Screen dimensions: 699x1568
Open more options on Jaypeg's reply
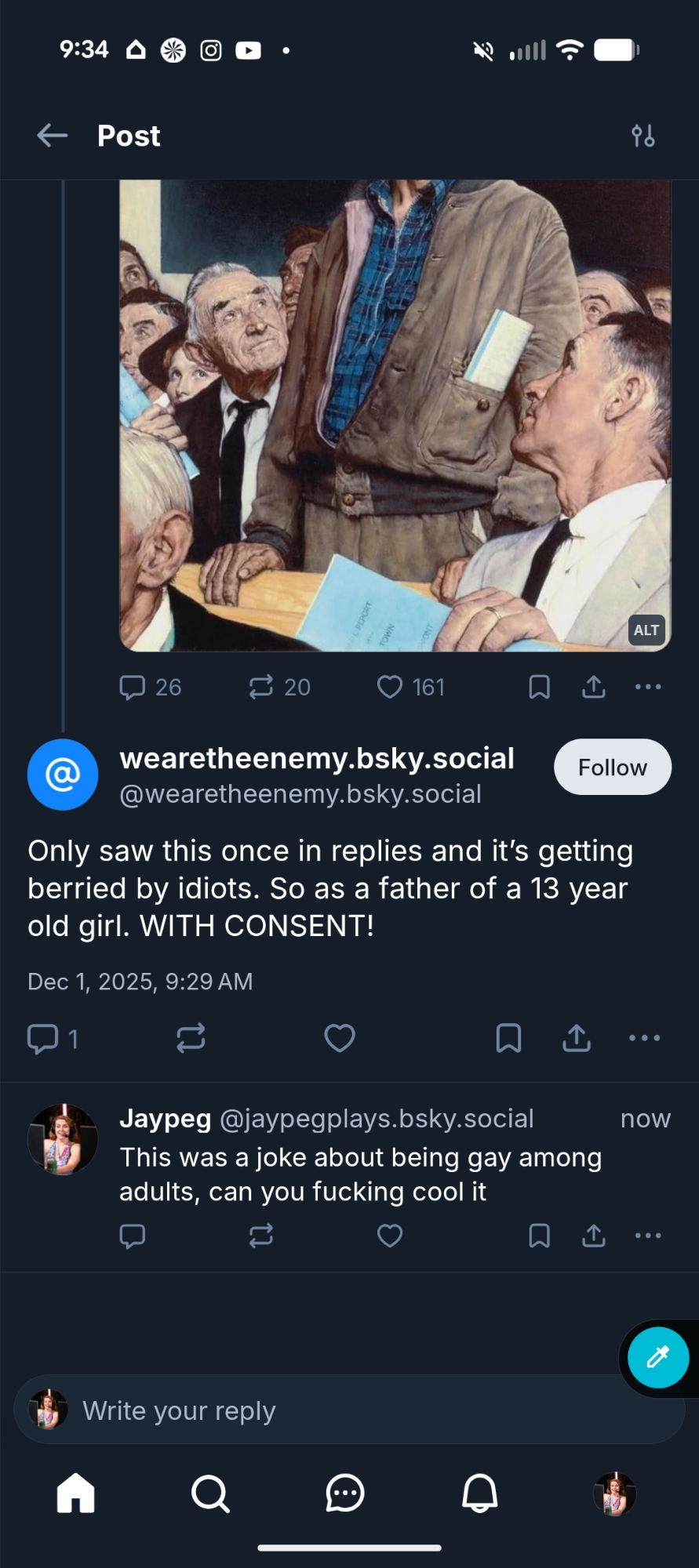[x=648, y=1236]
